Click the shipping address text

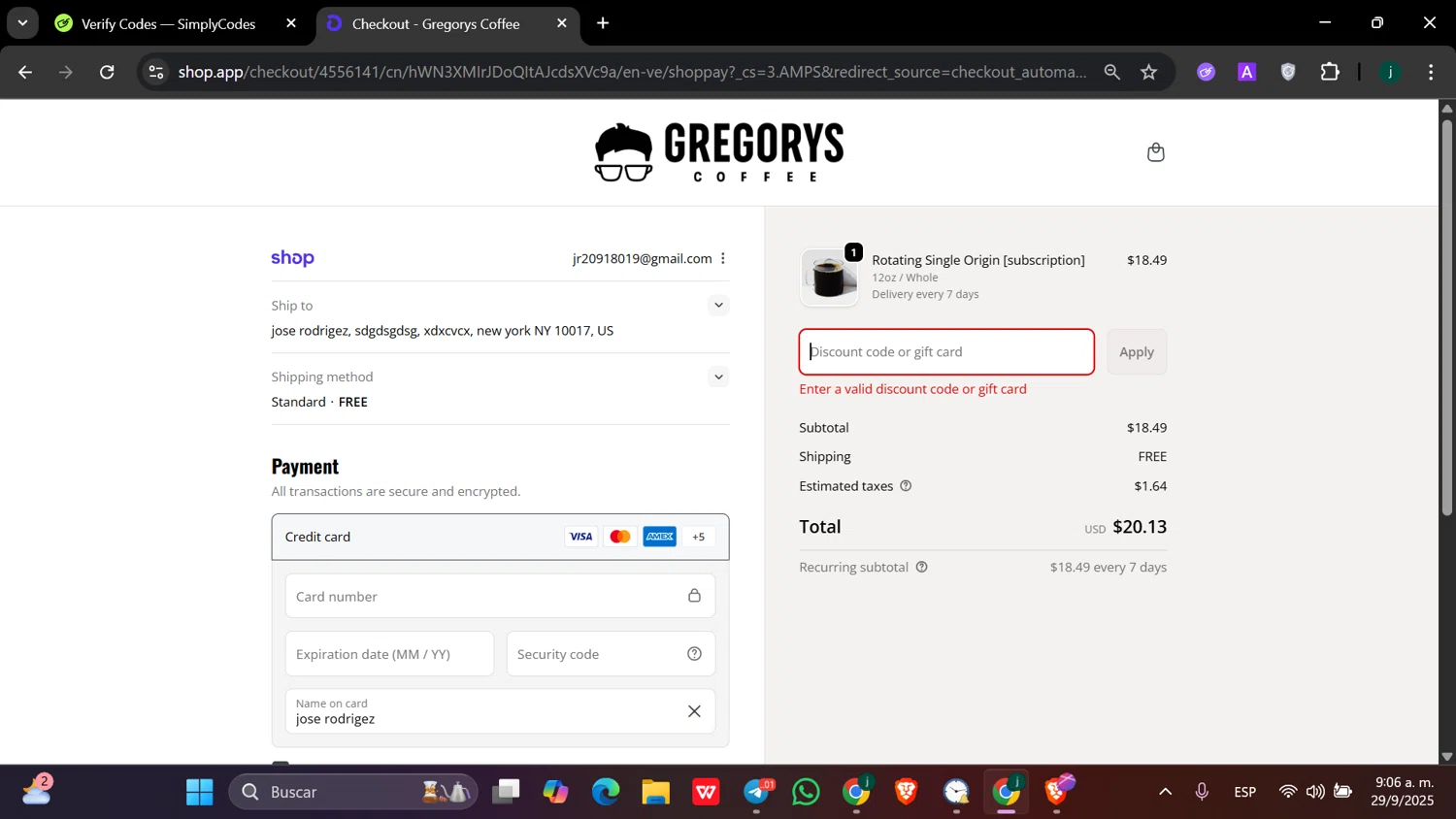pos(443,331)
